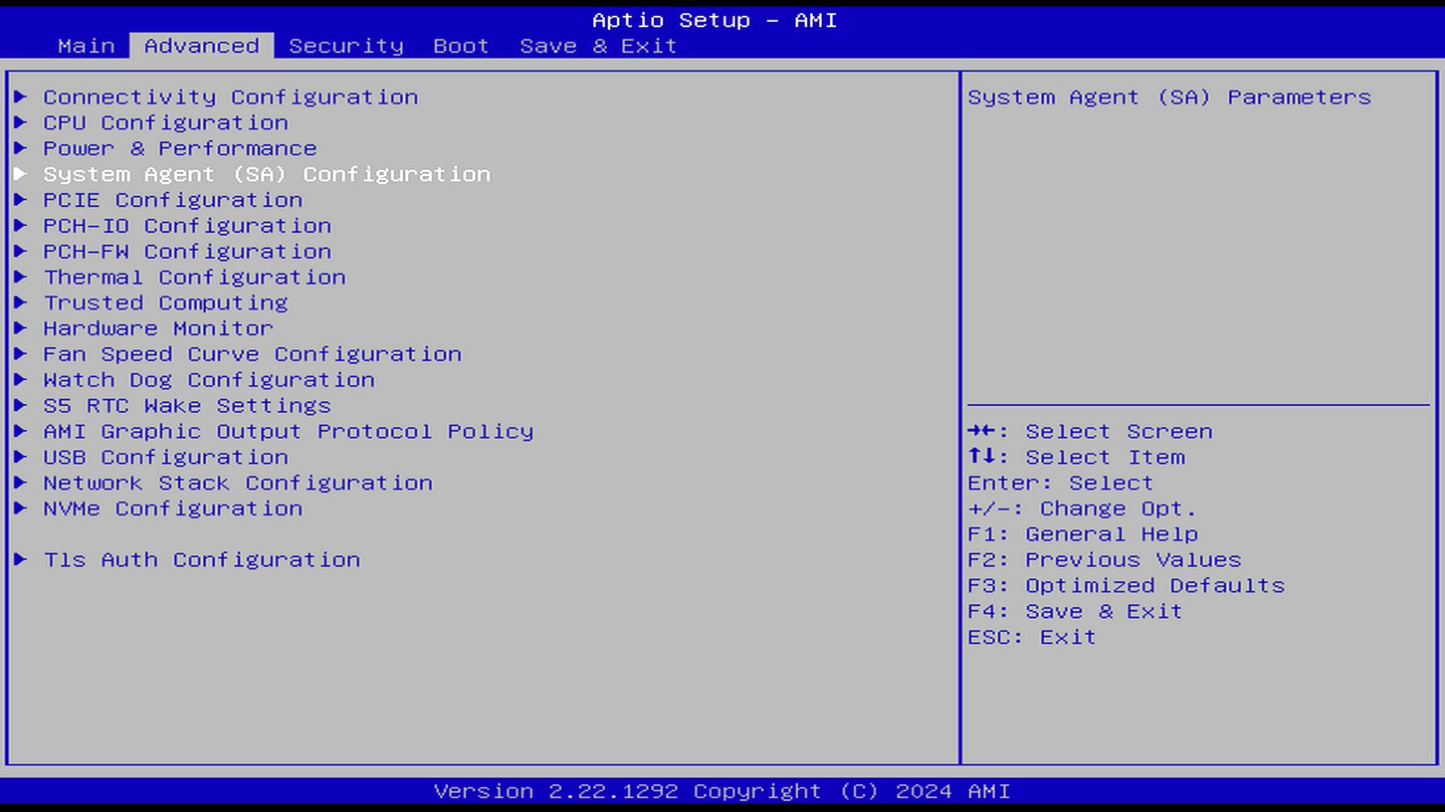This screenshot has height=812, width=1445.
Task: Select USB Configuration
Action: click(x=165, y=457)
